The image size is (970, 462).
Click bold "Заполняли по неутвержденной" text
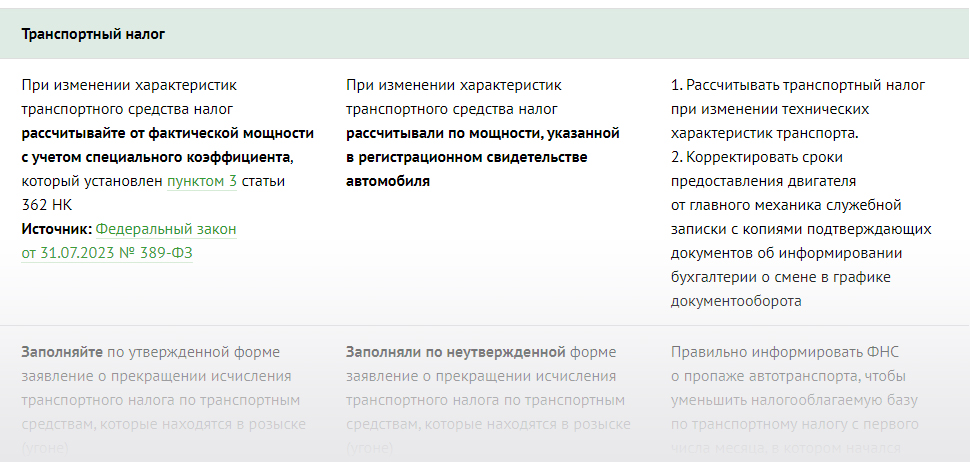pos(455,352)
